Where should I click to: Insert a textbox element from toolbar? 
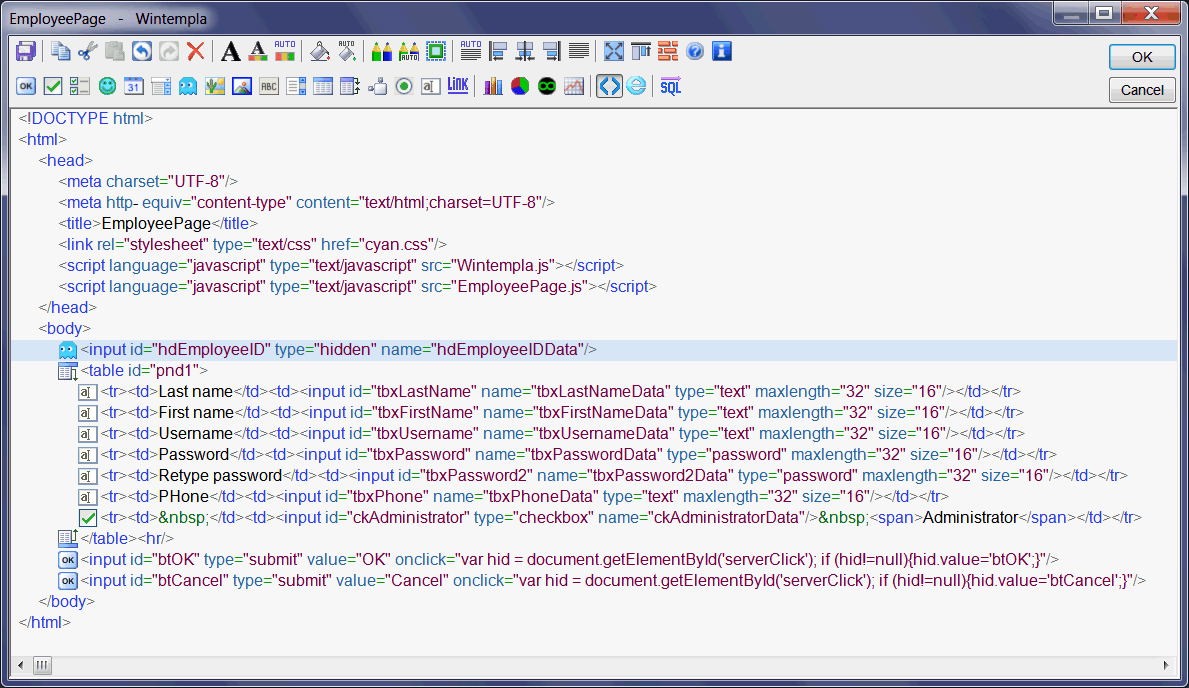(x=431, y=86)
